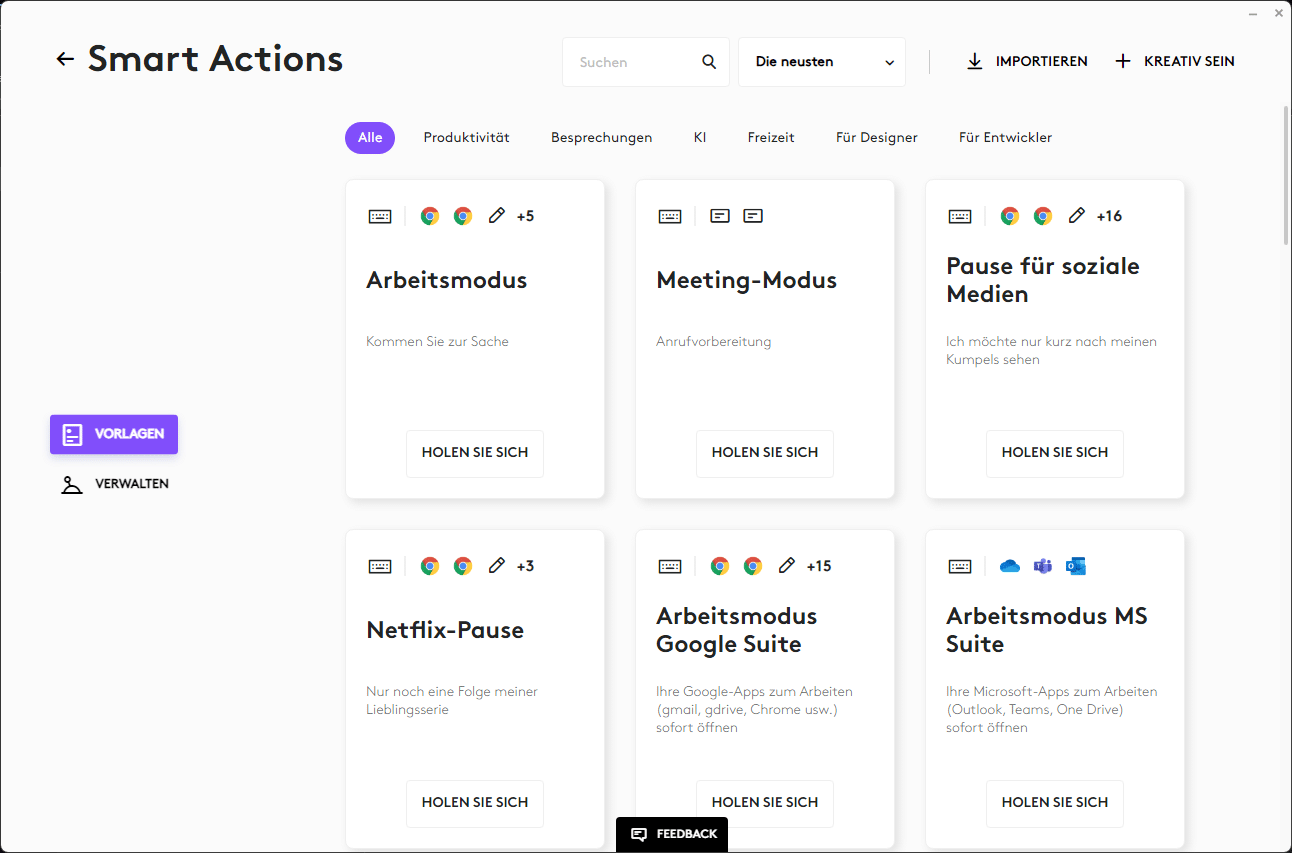Image resolution: width=1292 pixels, height=853 pixels.
Task: Click the pencil icon on the Netflix-Pause card
Action: tap(496, 566)
